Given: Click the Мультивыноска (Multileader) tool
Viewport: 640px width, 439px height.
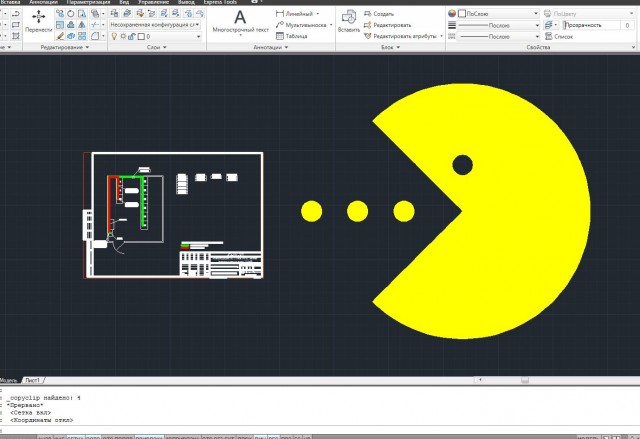Looking at the screenshot, I should (x=303, y=25).
